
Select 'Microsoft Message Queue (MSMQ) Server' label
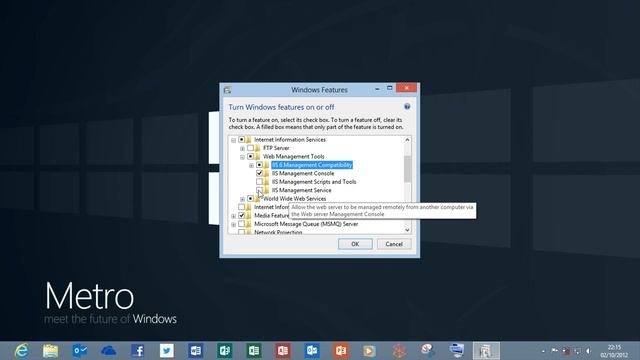point(306,224)
